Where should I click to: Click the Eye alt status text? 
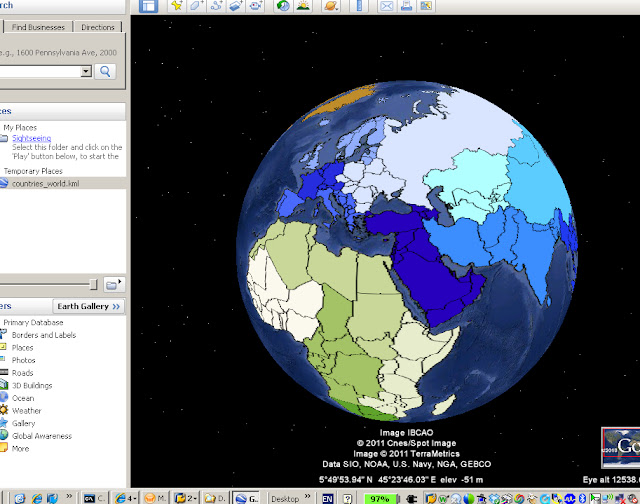[611, 480]
